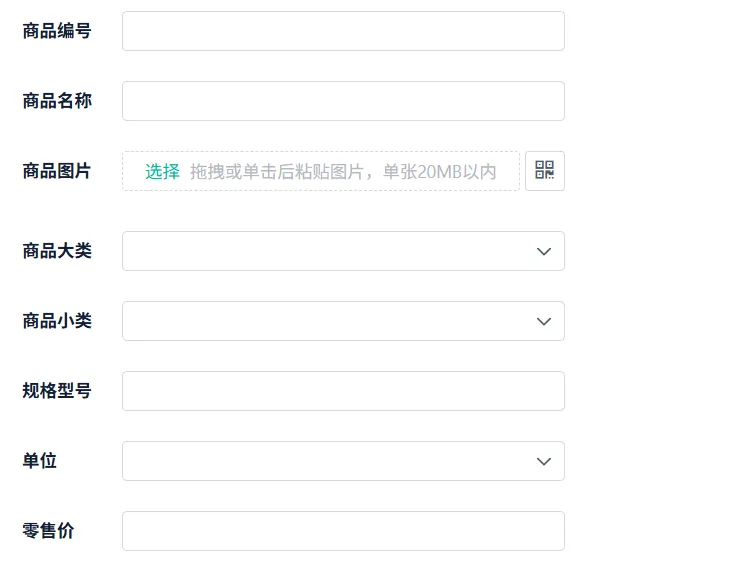Click the QR code scan icon
Viewport: 739px width, 585px height.
544,171
